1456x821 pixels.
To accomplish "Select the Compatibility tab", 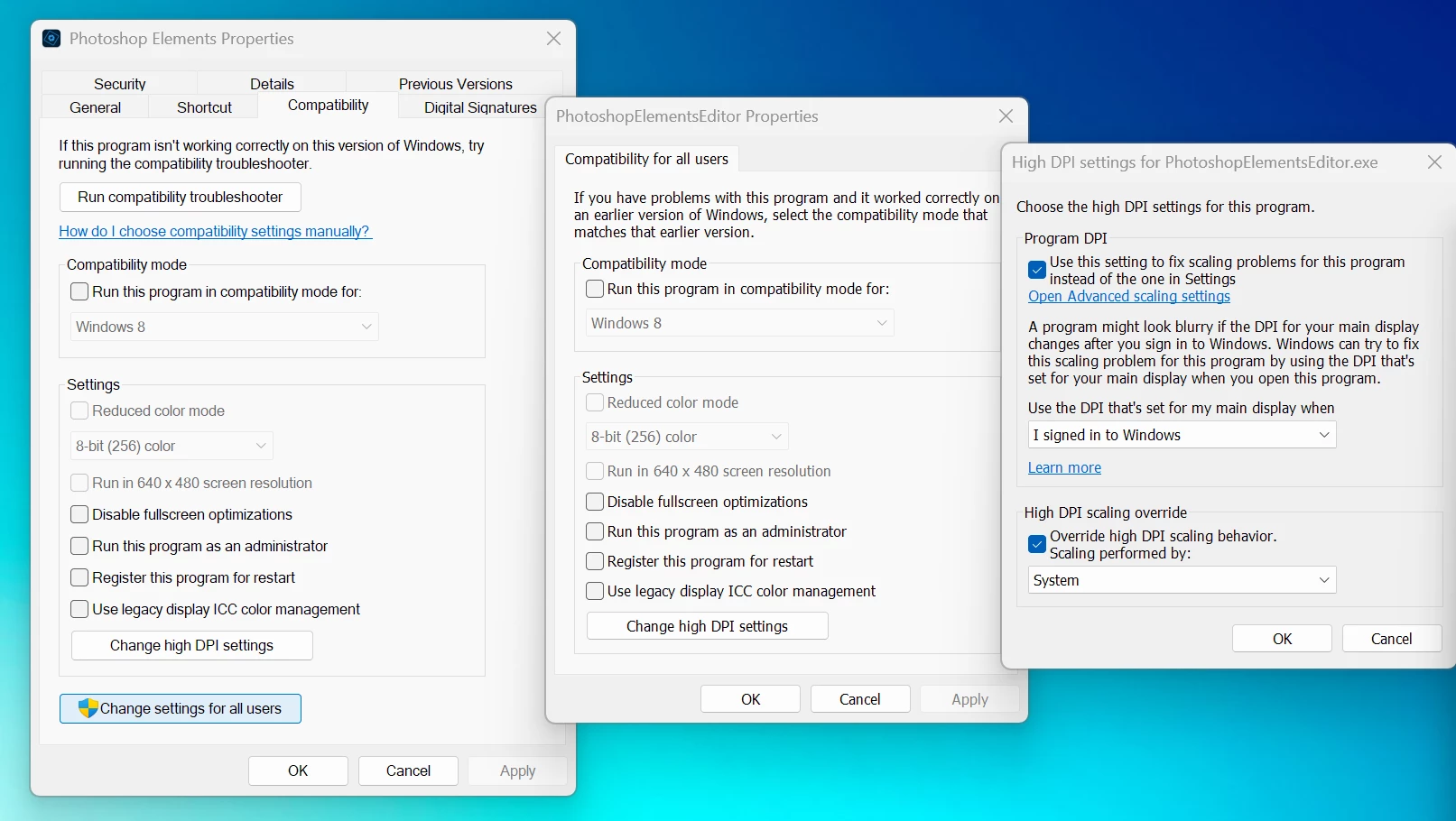I will (328, 105).
